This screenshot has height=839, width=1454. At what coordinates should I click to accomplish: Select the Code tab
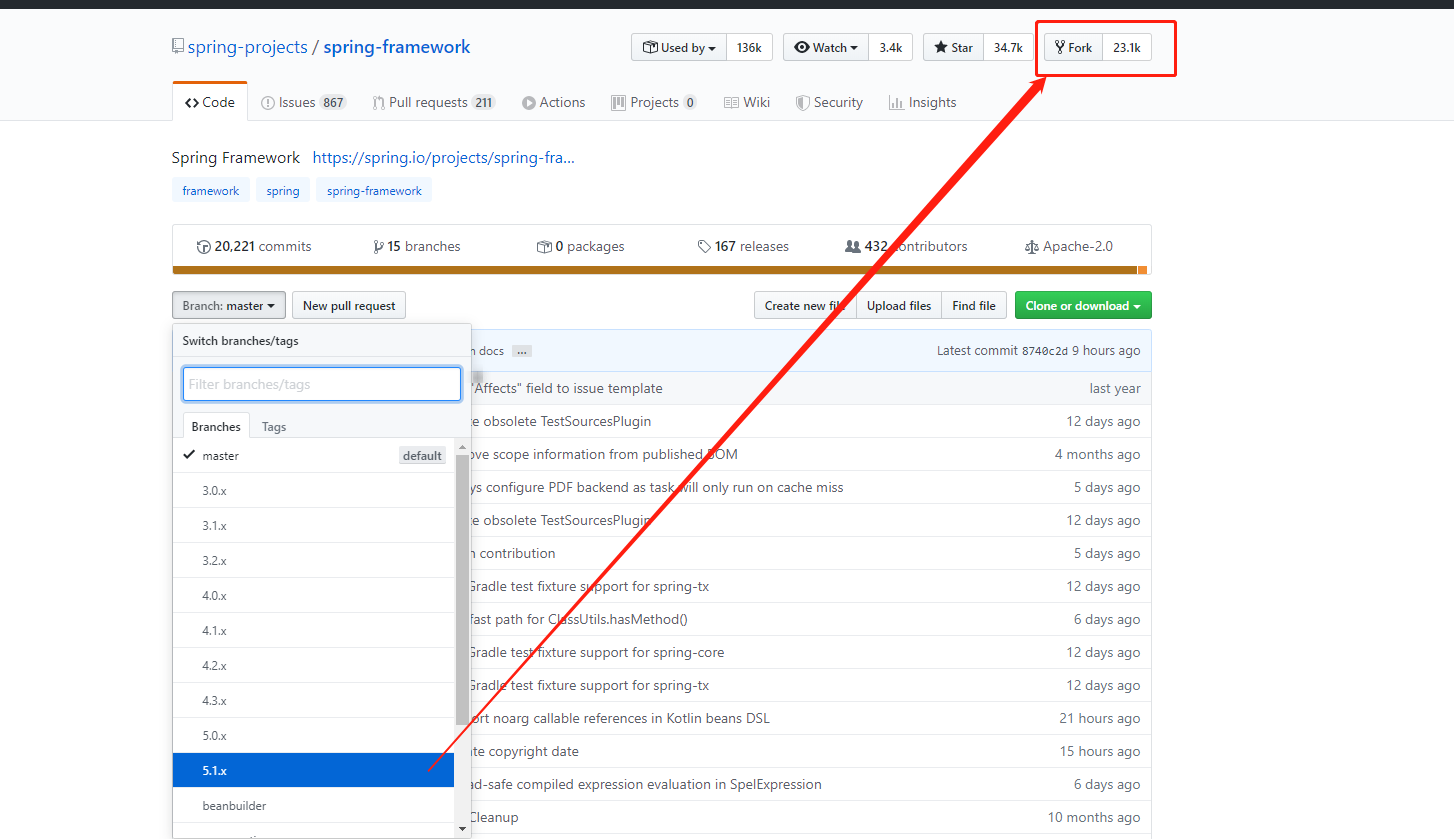tap(210, 102)
